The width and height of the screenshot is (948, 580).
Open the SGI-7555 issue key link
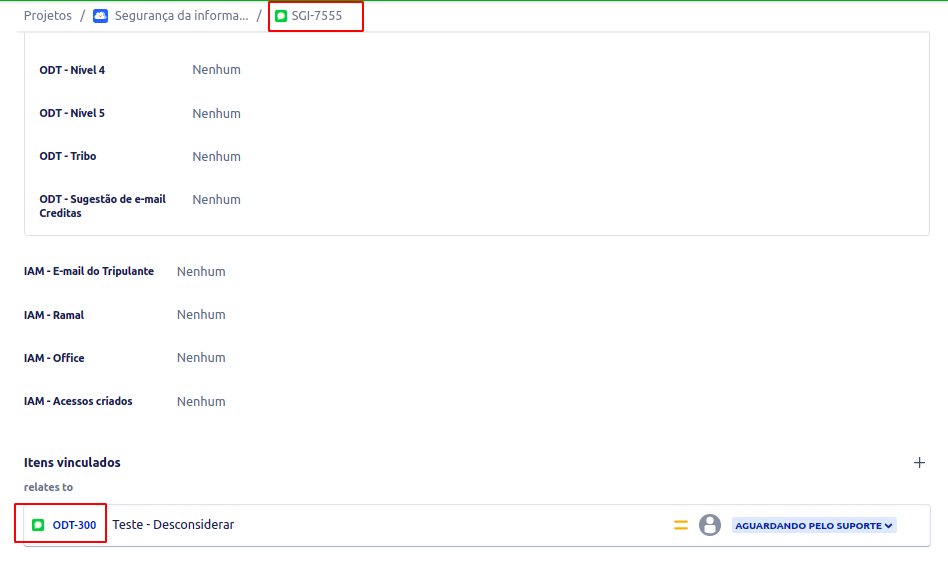pos(317,16)
